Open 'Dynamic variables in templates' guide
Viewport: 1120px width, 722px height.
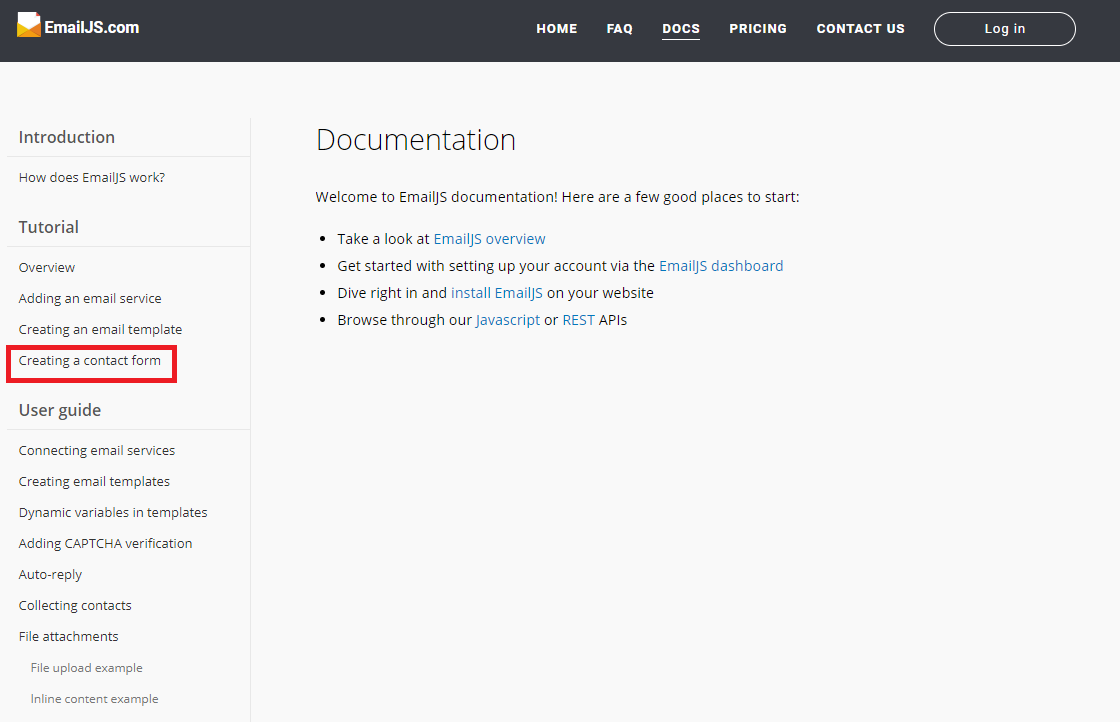point(113,512)
